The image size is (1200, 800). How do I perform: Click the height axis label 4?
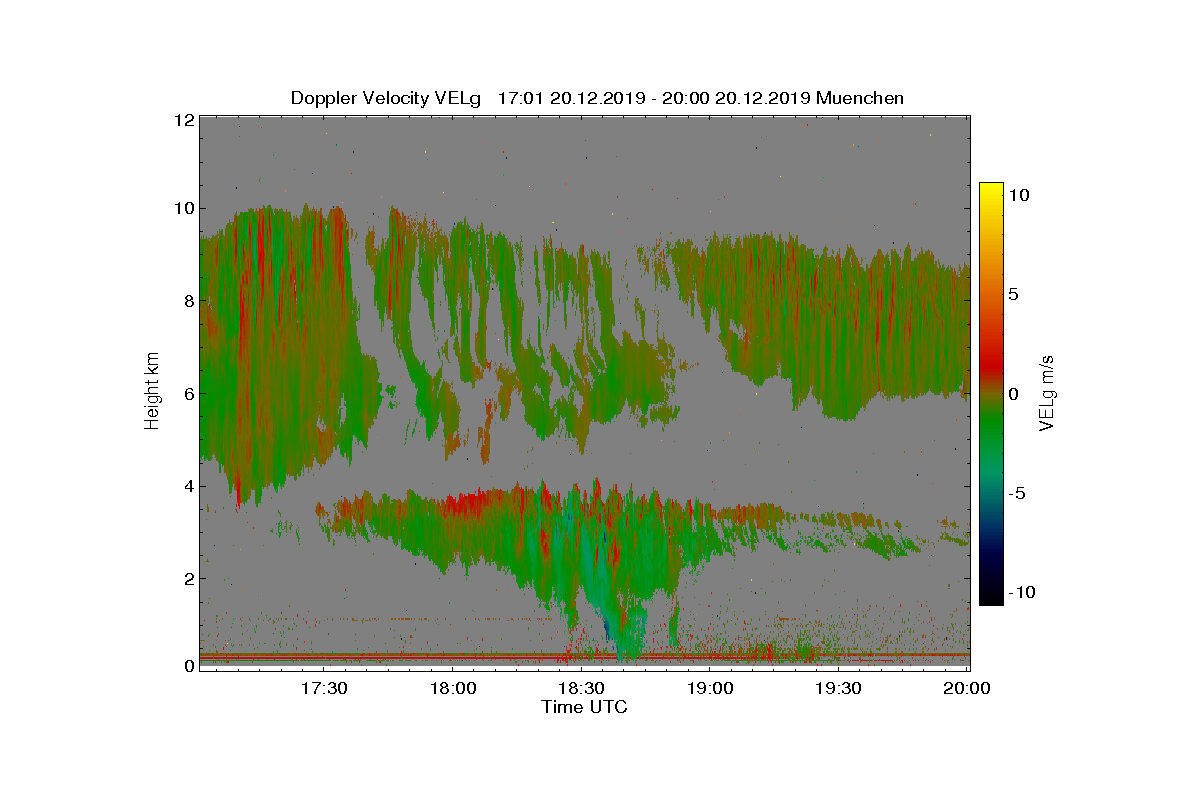[x=188, y=487]
